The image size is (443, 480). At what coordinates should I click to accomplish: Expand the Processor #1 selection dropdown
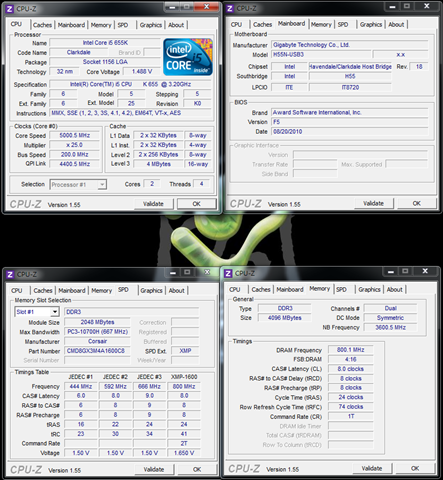[x=102, y=184]
